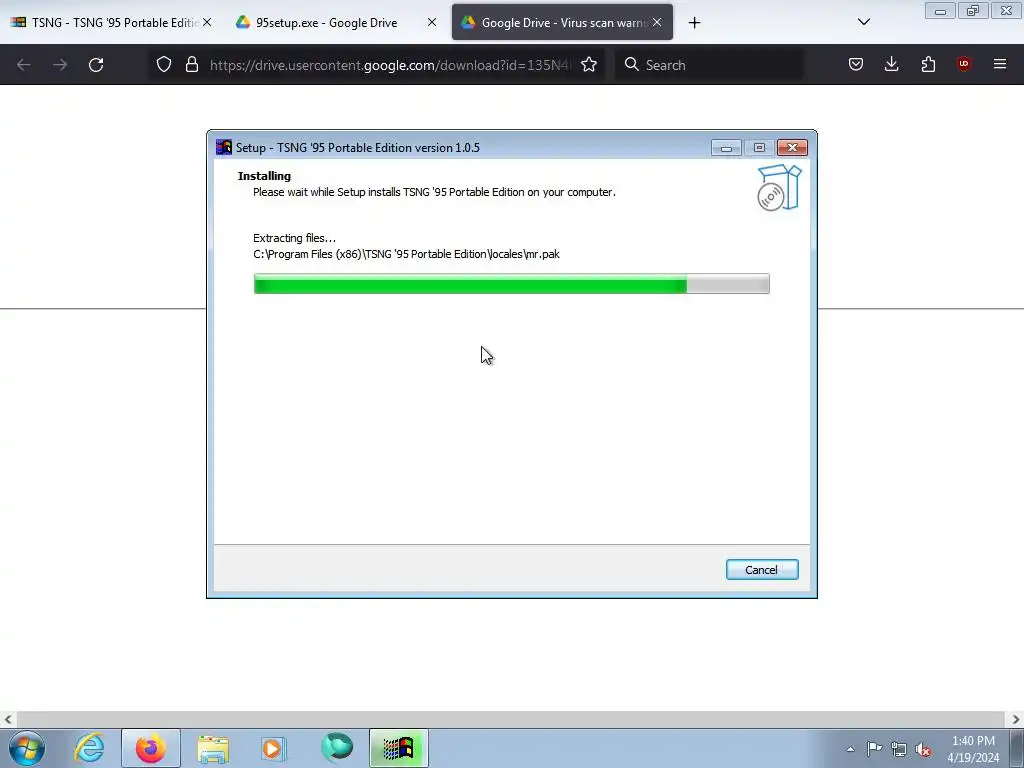The image size is (1024, 768).
Task: Click the Show desktop button
Action: 1016,748
